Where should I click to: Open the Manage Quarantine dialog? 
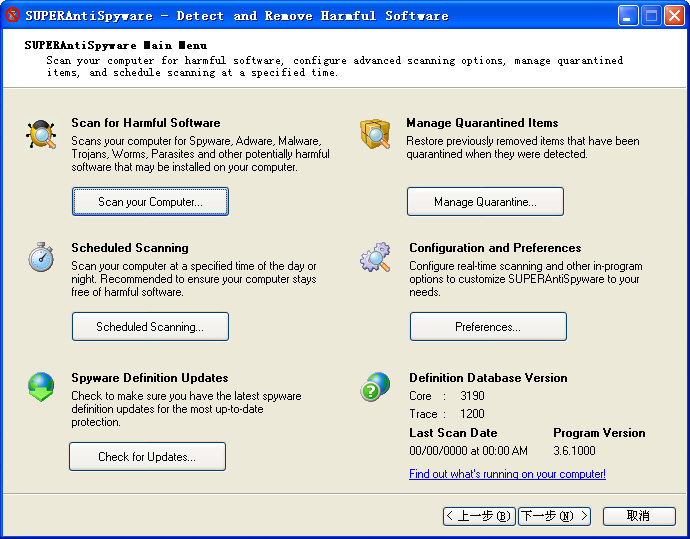coord(485,202)
